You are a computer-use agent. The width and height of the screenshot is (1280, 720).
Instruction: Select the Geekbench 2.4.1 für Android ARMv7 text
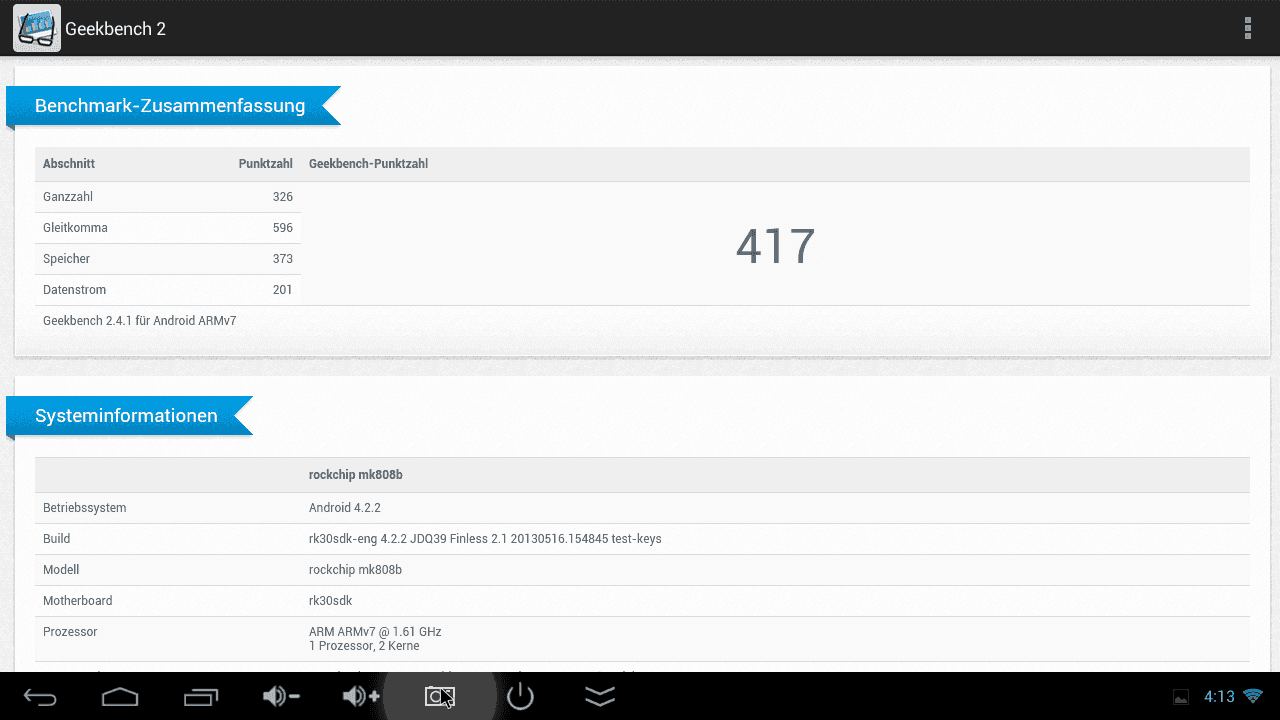(x=140, y=321)
